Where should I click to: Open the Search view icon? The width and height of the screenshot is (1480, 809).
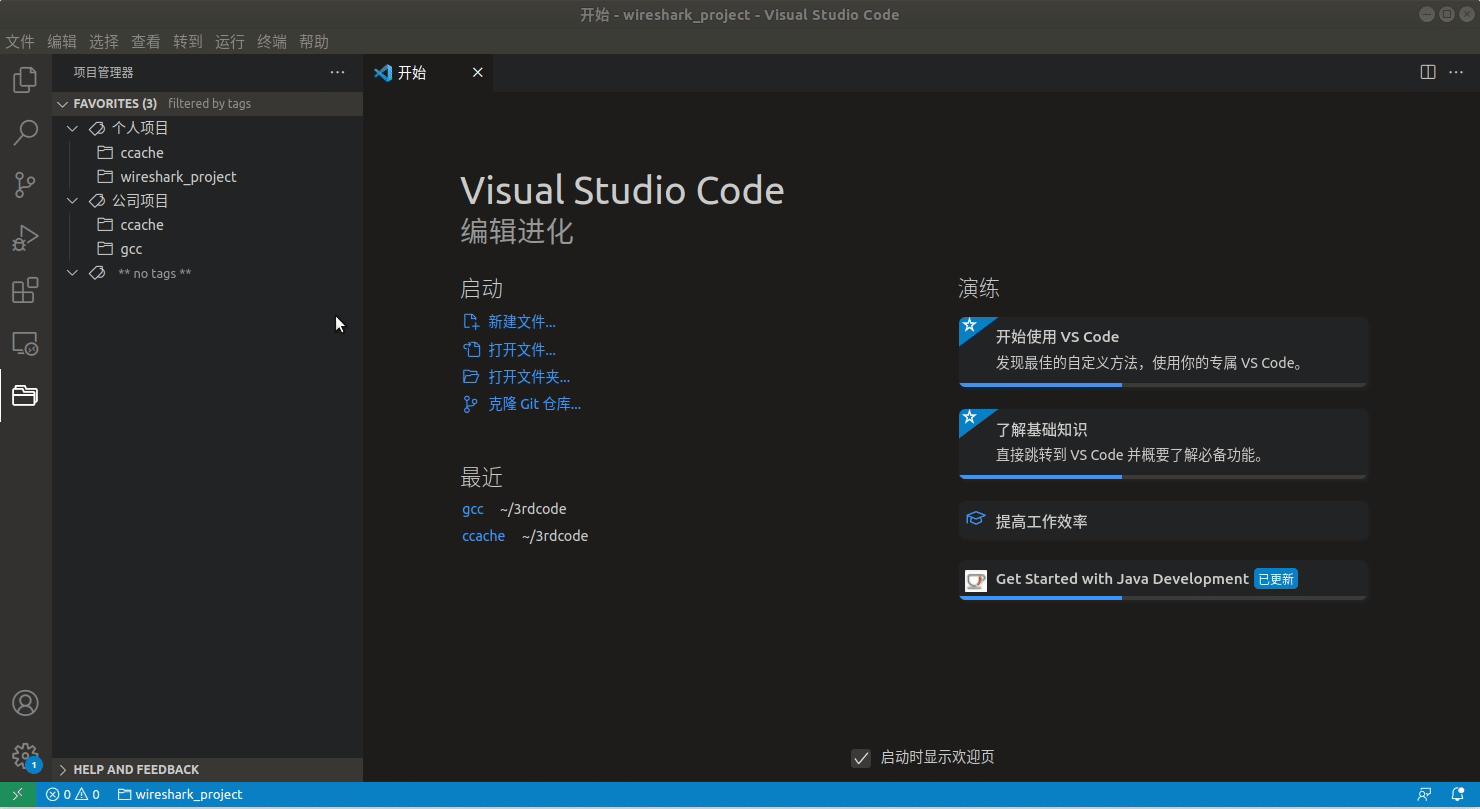(25, 132)
